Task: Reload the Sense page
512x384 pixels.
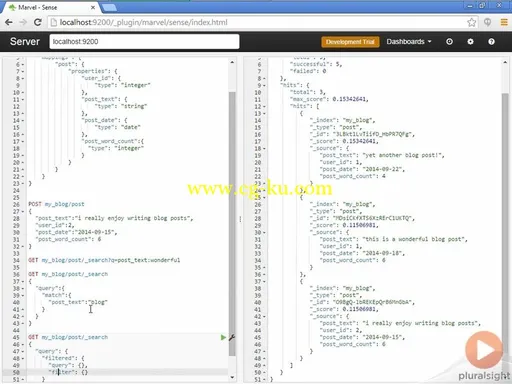Action: click(x=38, y=22)
